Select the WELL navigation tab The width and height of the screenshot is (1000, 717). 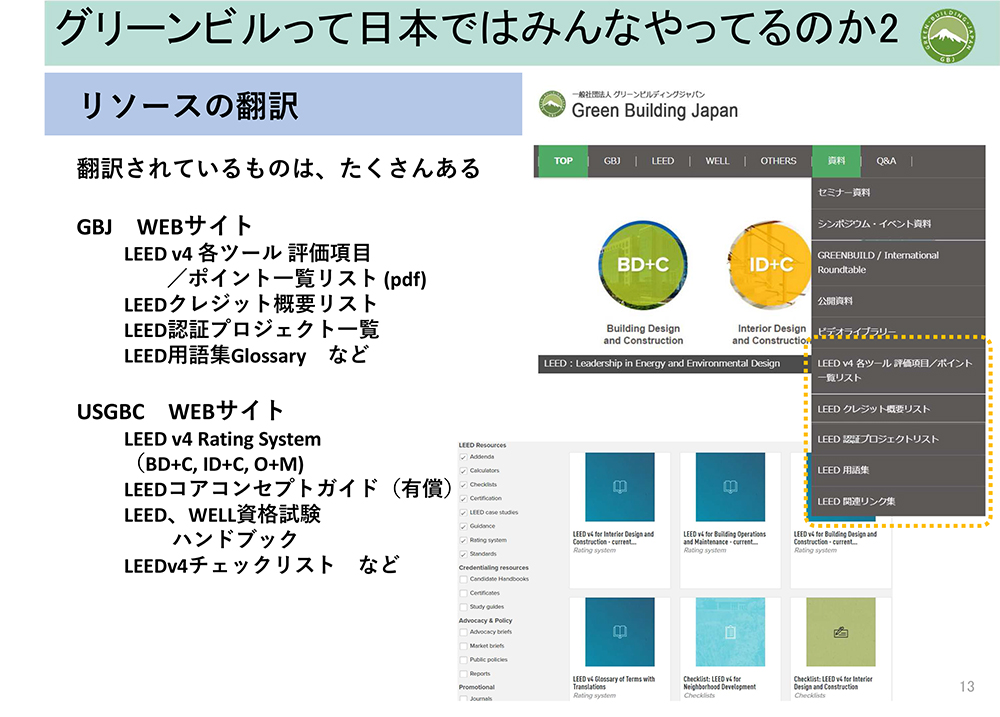click(717, 161)
